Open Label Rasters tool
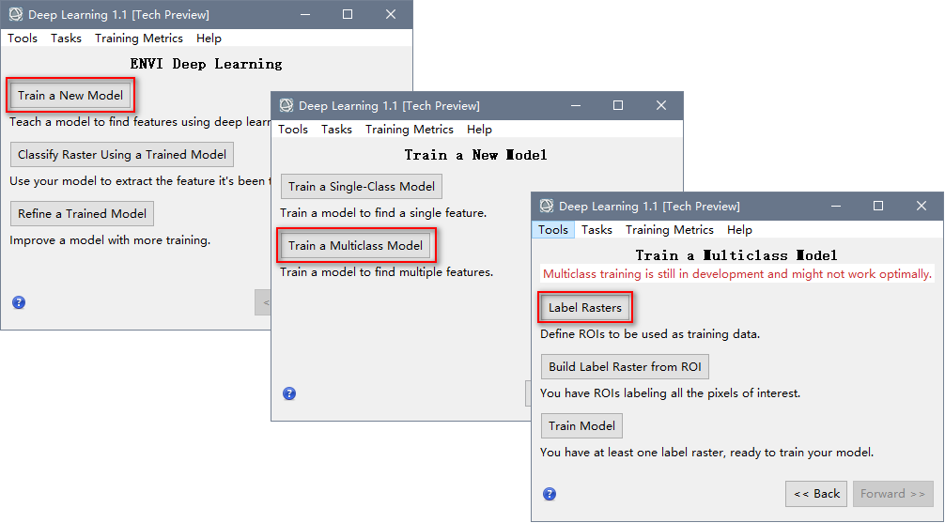 585,307
